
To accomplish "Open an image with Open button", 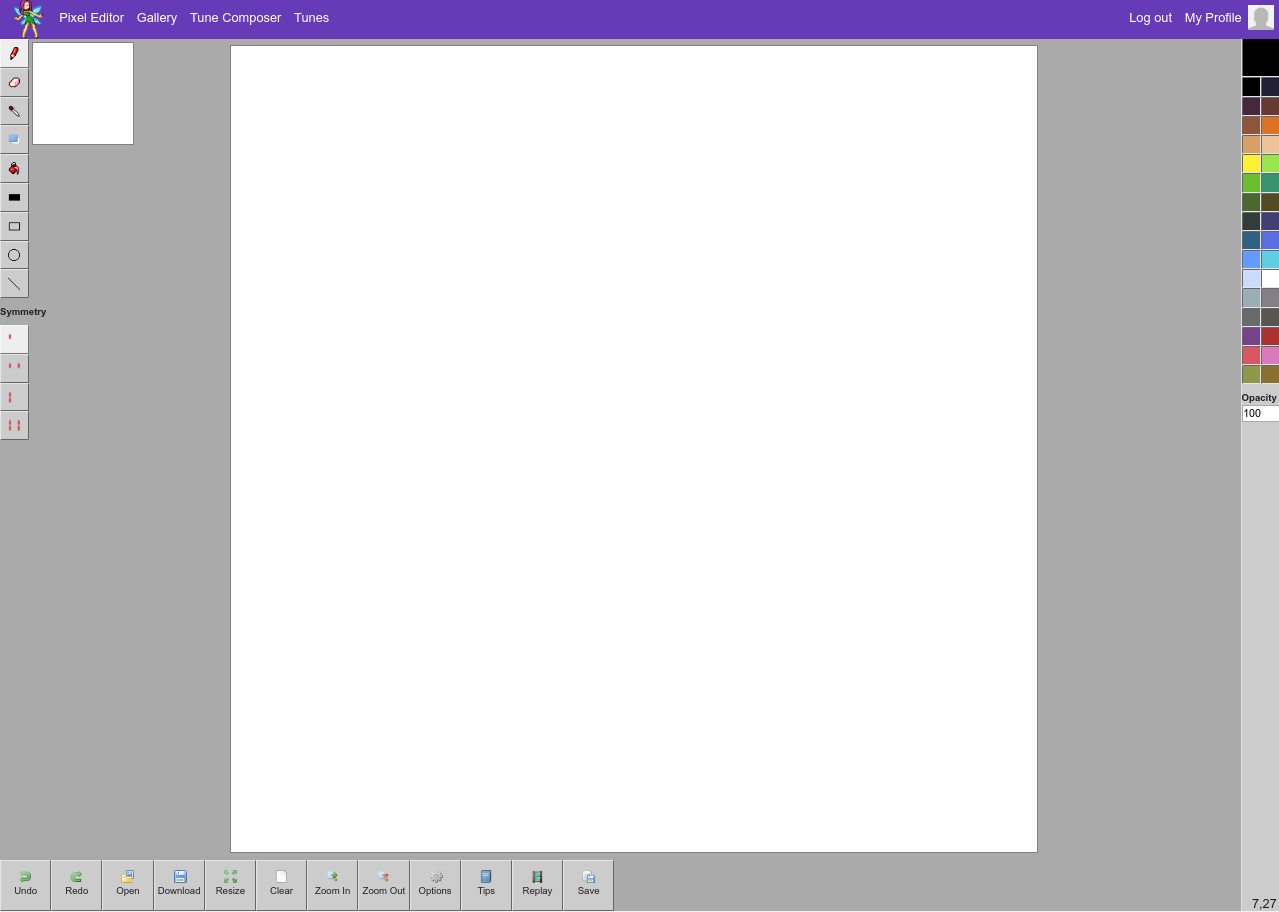I will pos(128,885).
